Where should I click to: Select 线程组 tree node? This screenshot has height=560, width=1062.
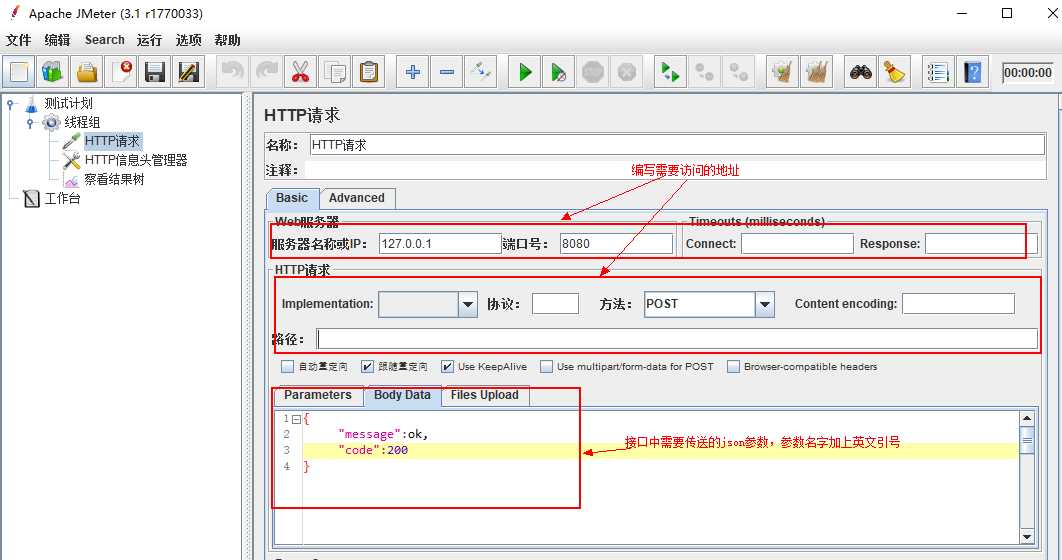pos(82,123)
